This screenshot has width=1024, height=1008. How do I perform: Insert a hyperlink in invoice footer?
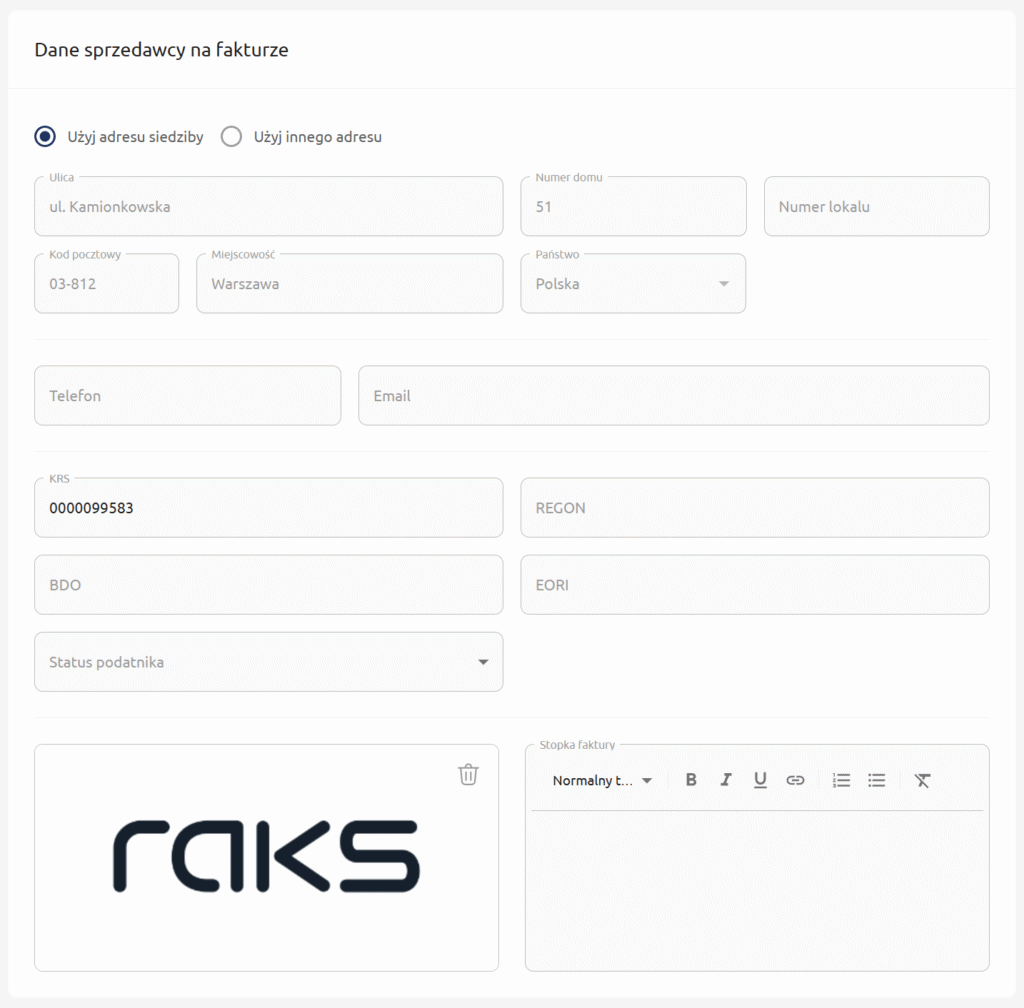[x=795, y=780]
